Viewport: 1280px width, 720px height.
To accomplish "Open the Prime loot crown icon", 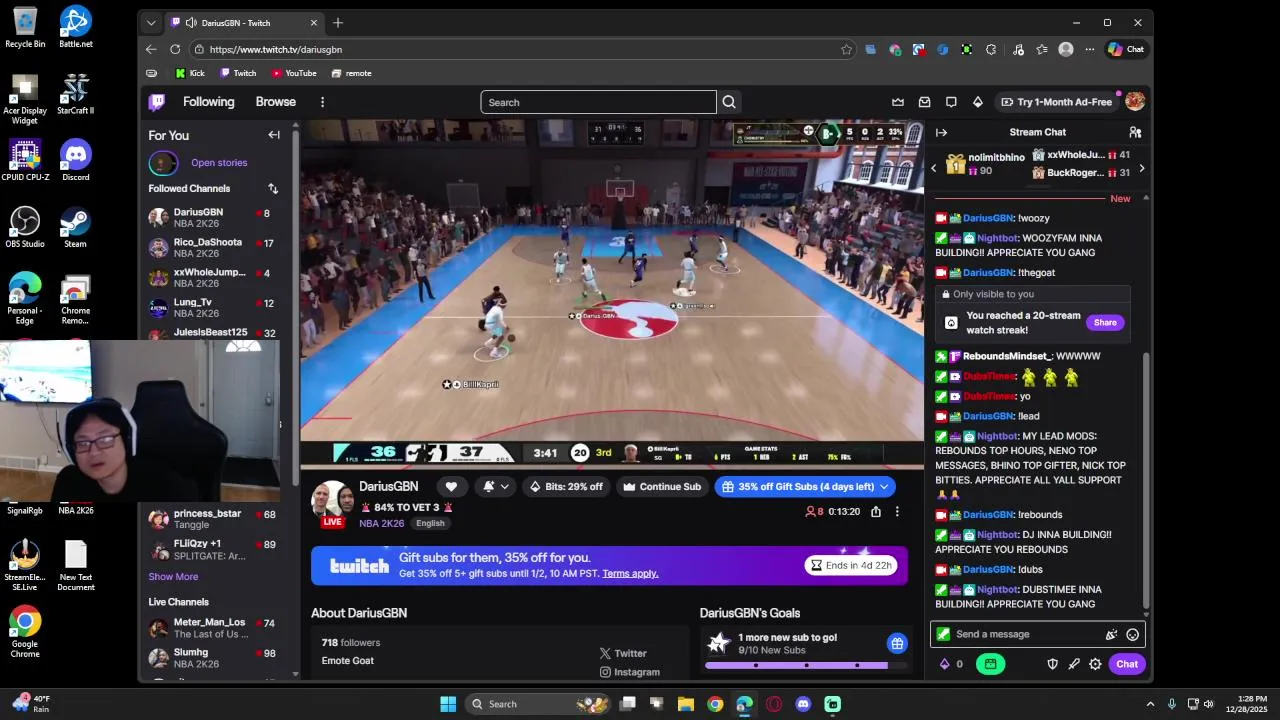I will [x=898, y=102].
